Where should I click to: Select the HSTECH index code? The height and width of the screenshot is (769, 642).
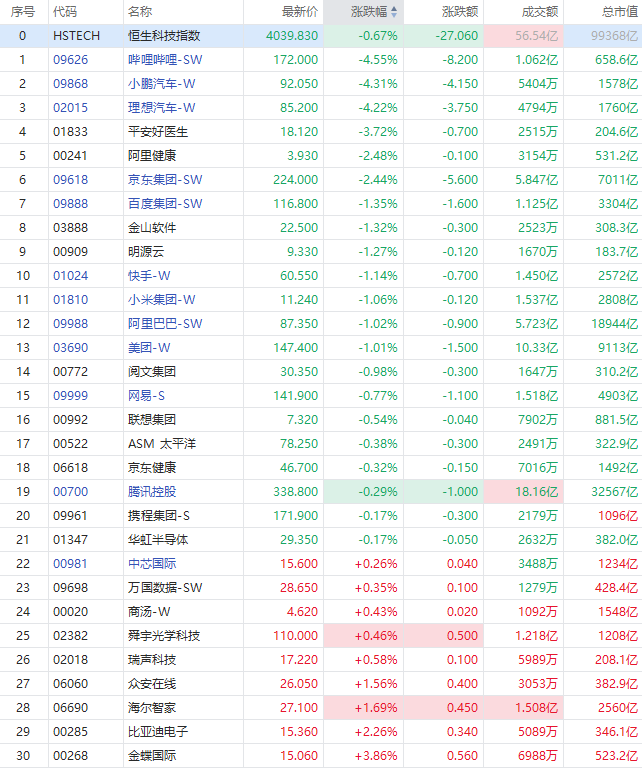click(x=77, y=36)
